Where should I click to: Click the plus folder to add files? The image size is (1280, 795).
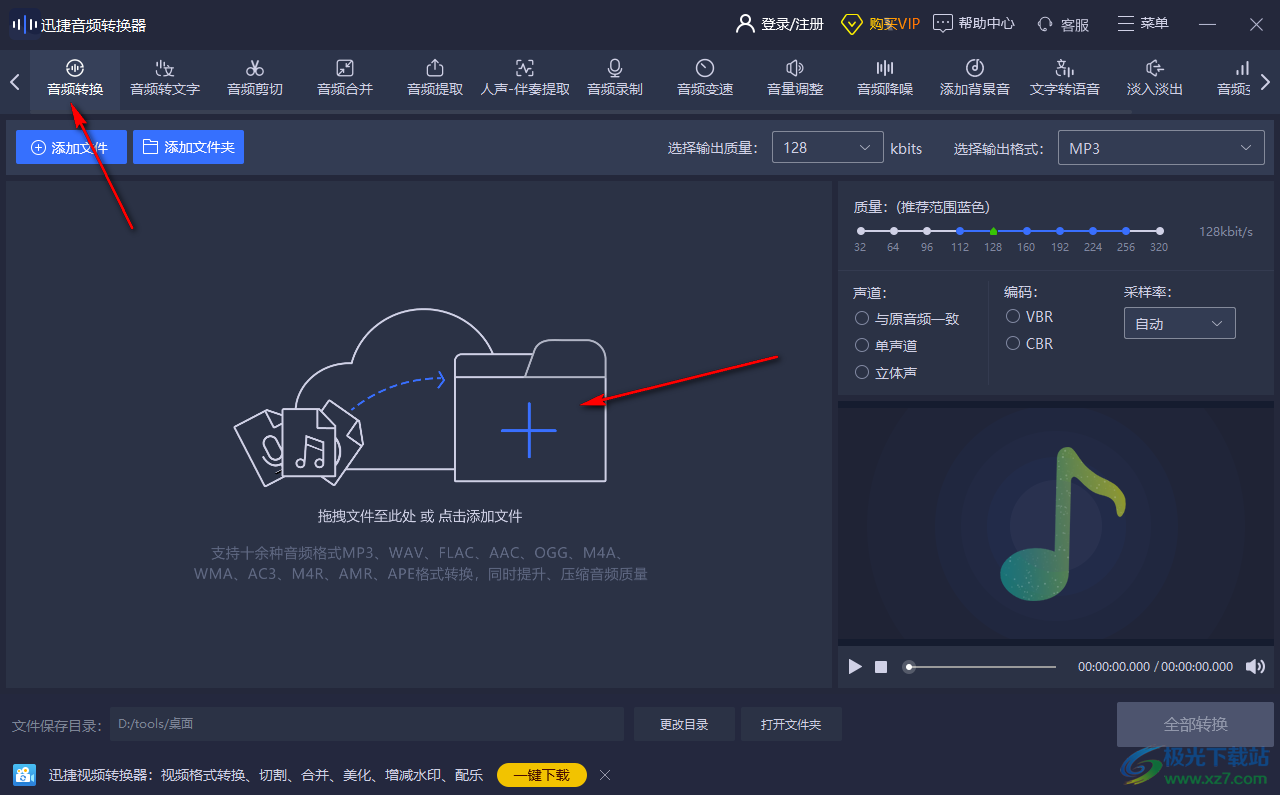click(529, 412)
